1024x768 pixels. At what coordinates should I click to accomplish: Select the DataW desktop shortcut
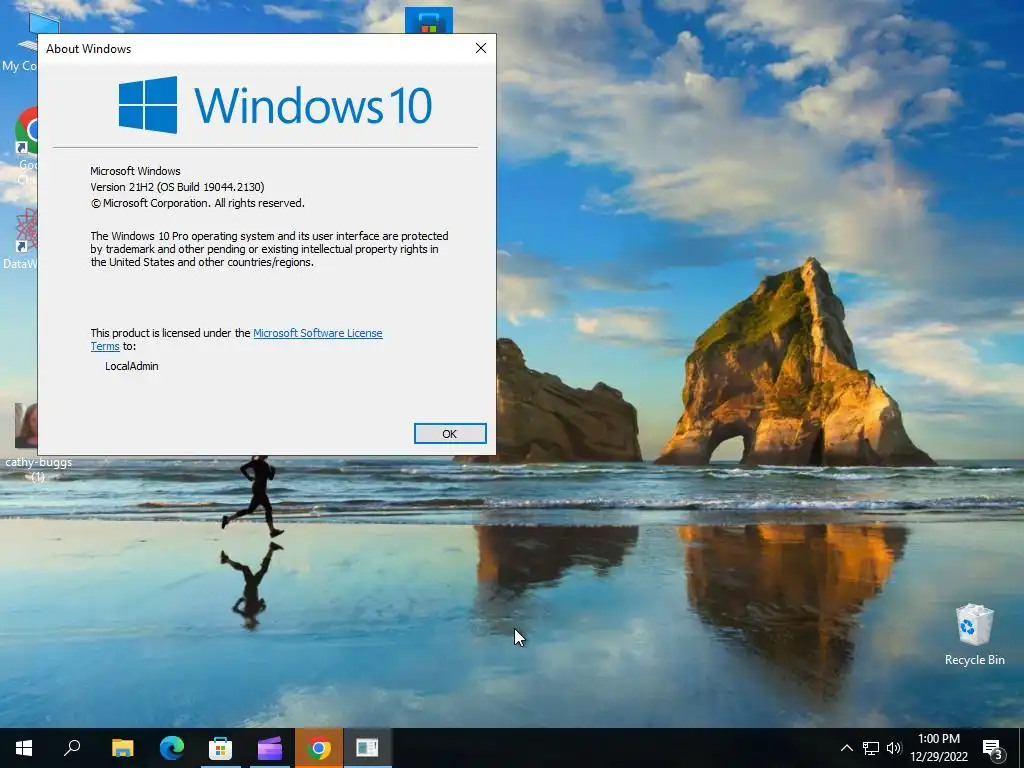pos(21,238)
